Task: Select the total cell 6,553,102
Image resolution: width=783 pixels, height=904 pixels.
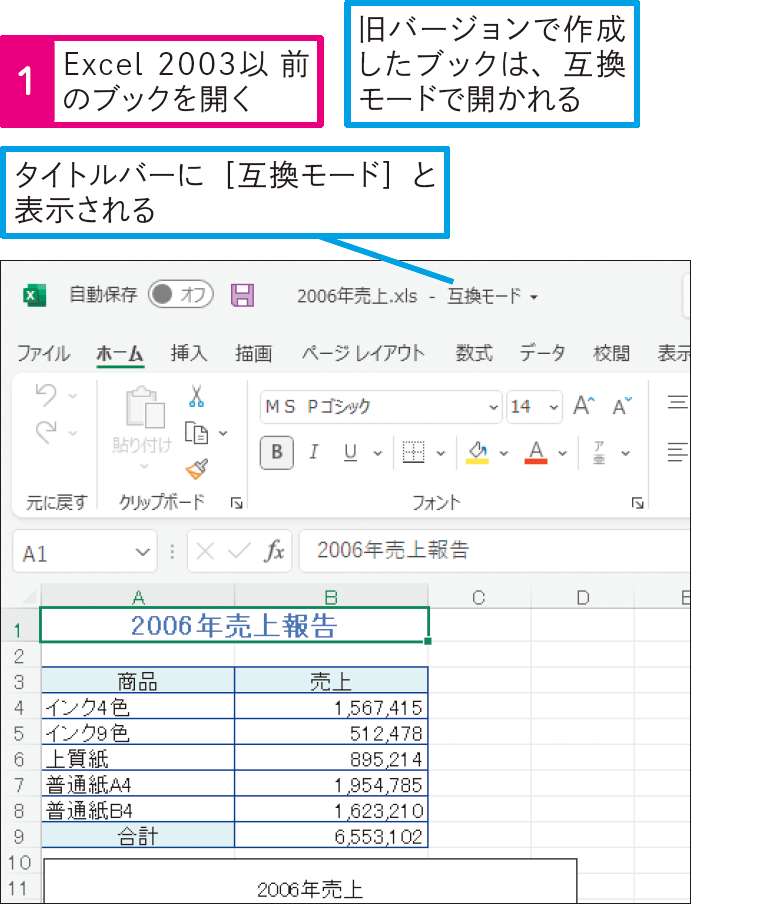Action: 331,836
